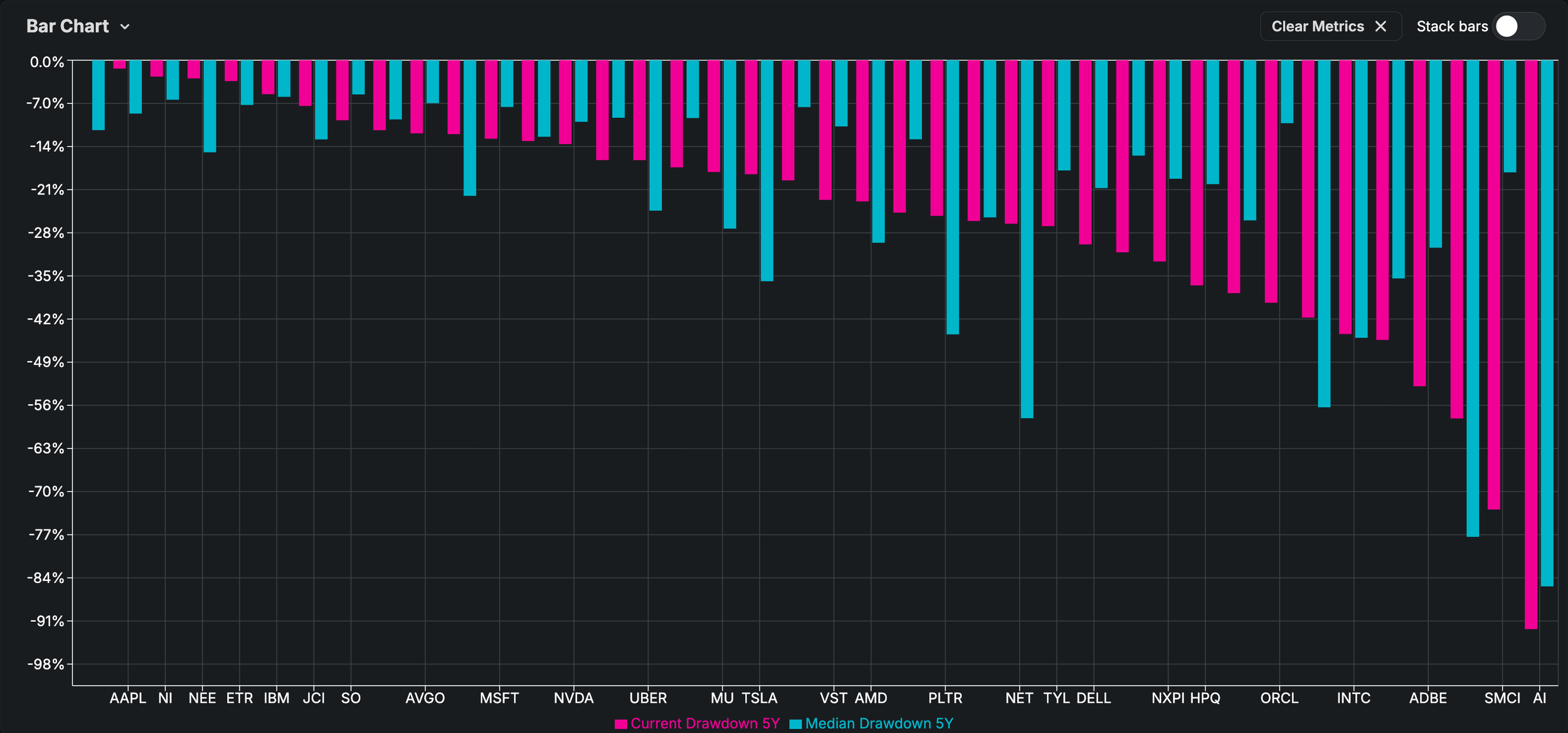Open the Bar Chart type dropdown
Viewport: 1568px width, 733px height.
click(x=68, y=26)
